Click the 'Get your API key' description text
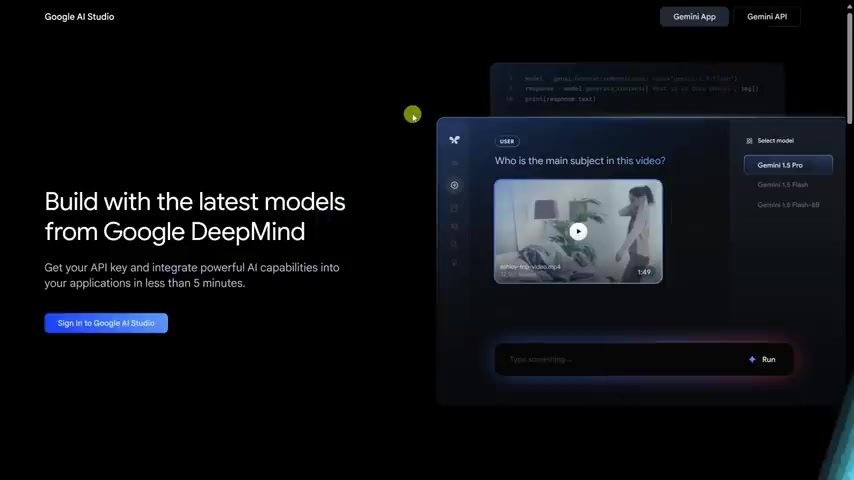The image size is (854, 480). 192,275
